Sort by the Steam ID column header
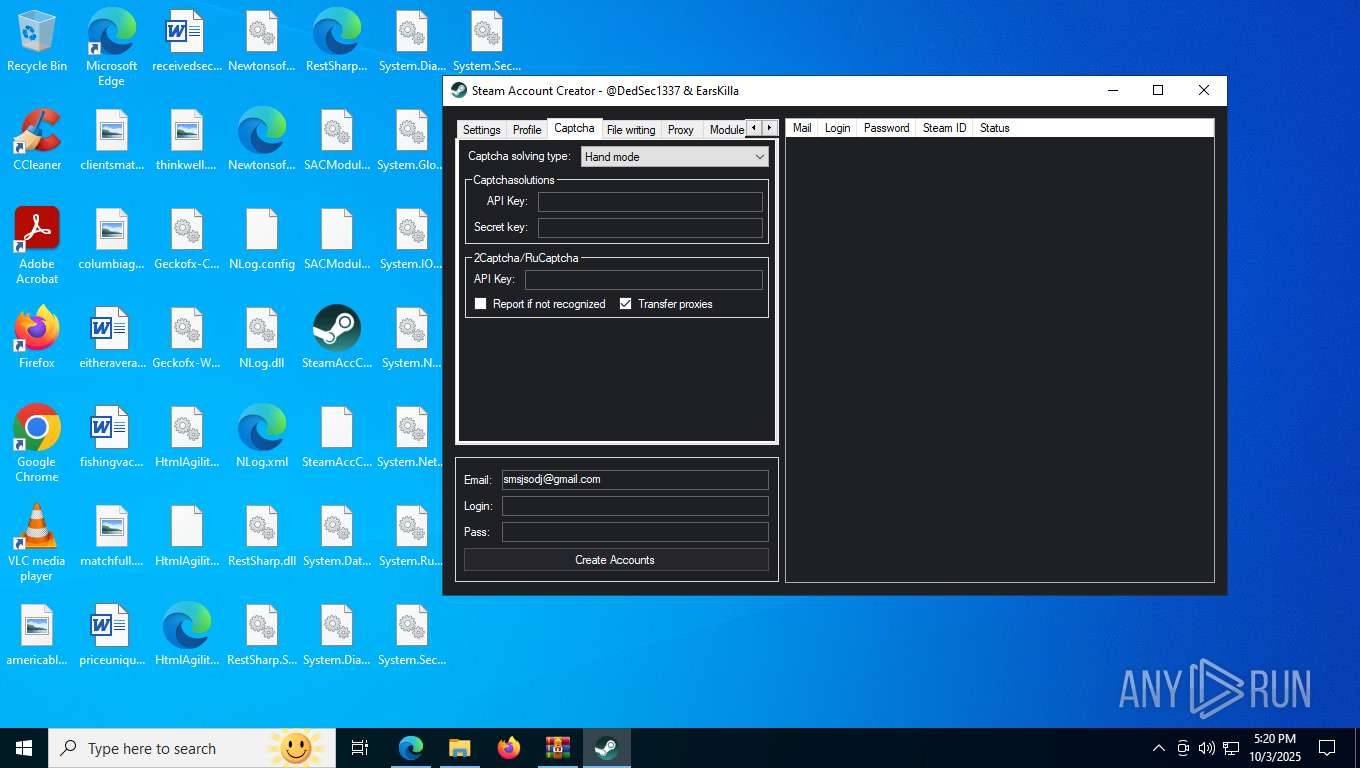Image resolution: width=1360 pixels, height=768 pixels. point(944,128)
